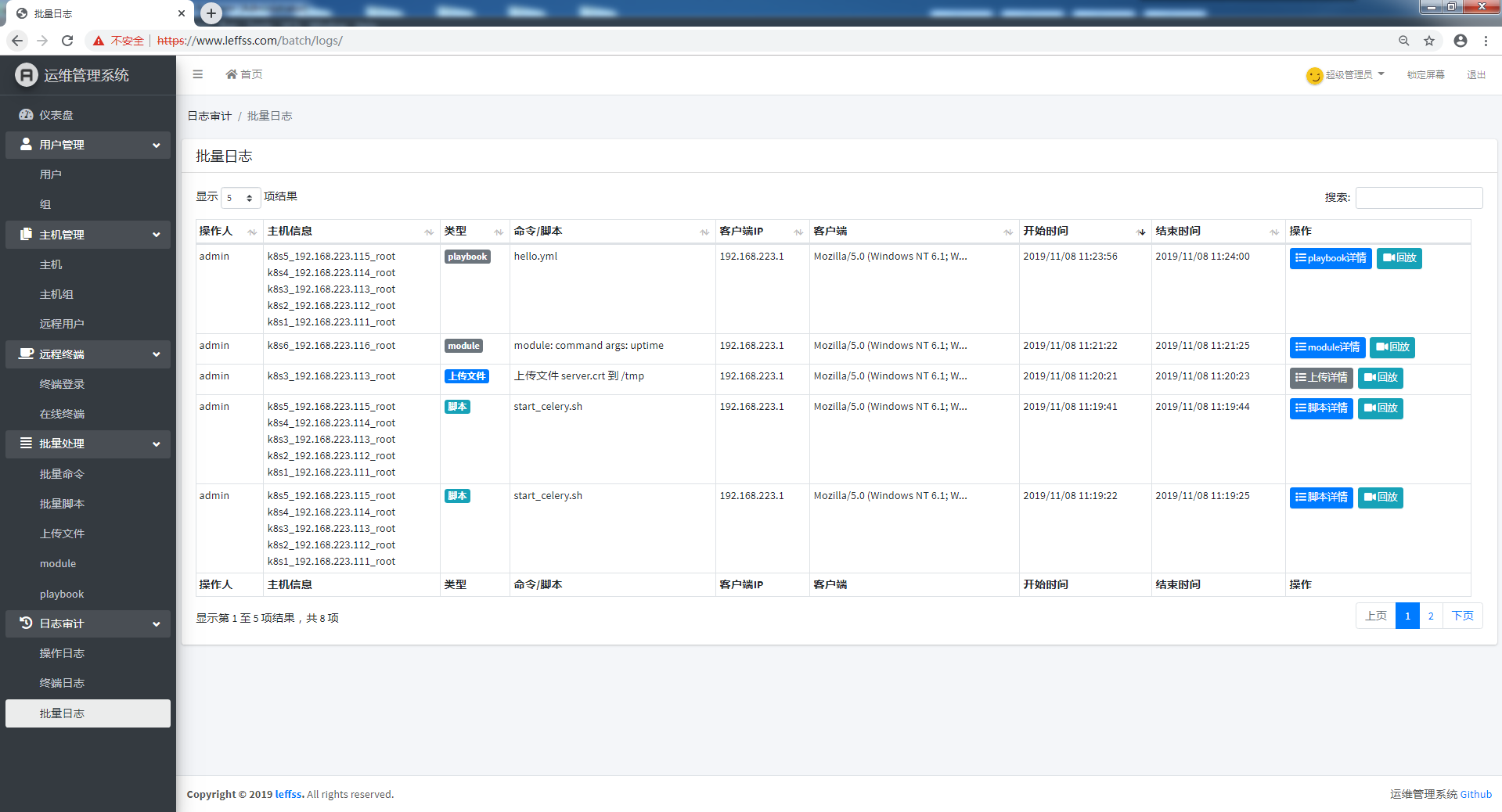Click the logout link

(1476, 75)
